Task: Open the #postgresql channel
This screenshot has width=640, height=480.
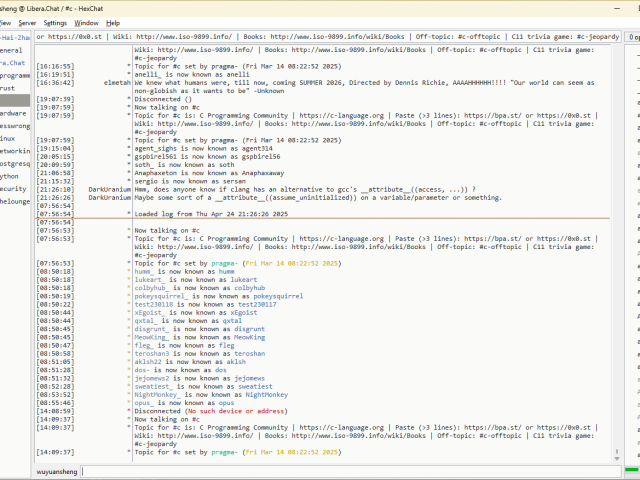Action: tap(14, 163)
